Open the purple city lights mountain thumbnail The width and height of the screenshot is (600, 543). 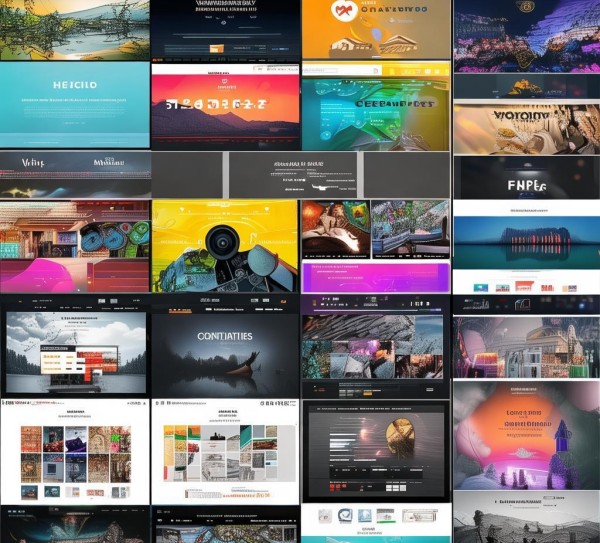[527, 35]
